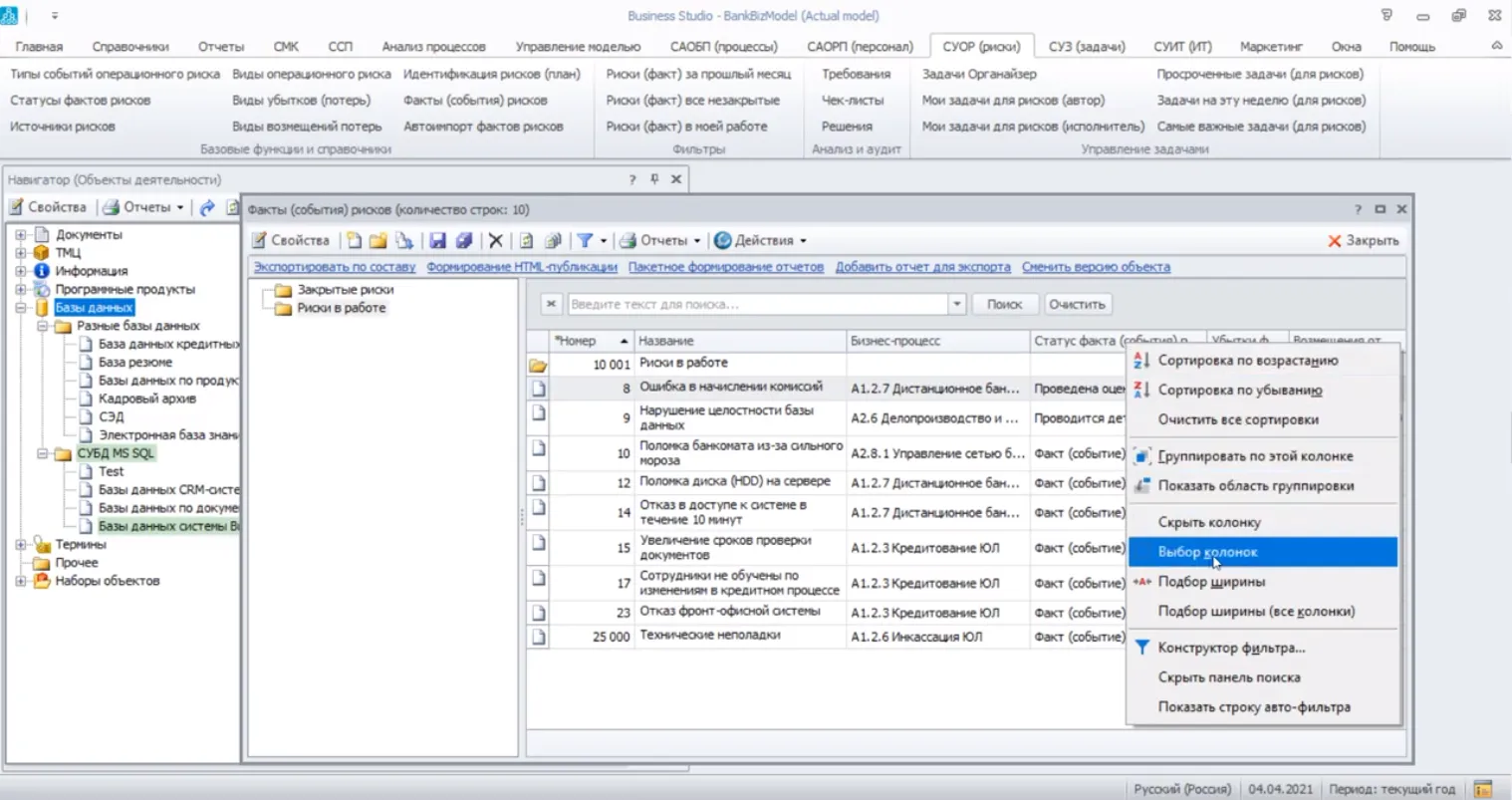Collapse the Разные базы данных folder
1512x800 pixels.
click(x=43, y=326)
